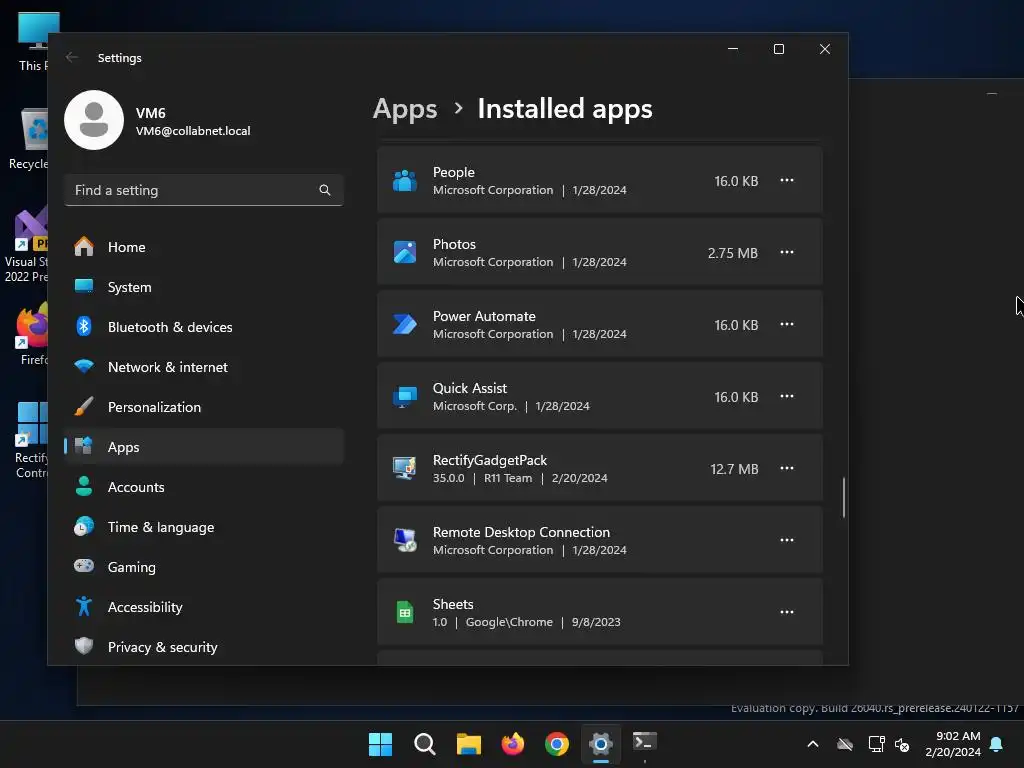
Task: Open the notification bell in tray
Action: (x=997, y=744)
